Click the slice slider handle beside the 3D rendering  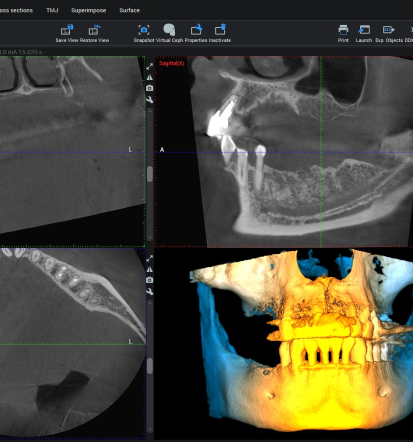tap(150, 366)
